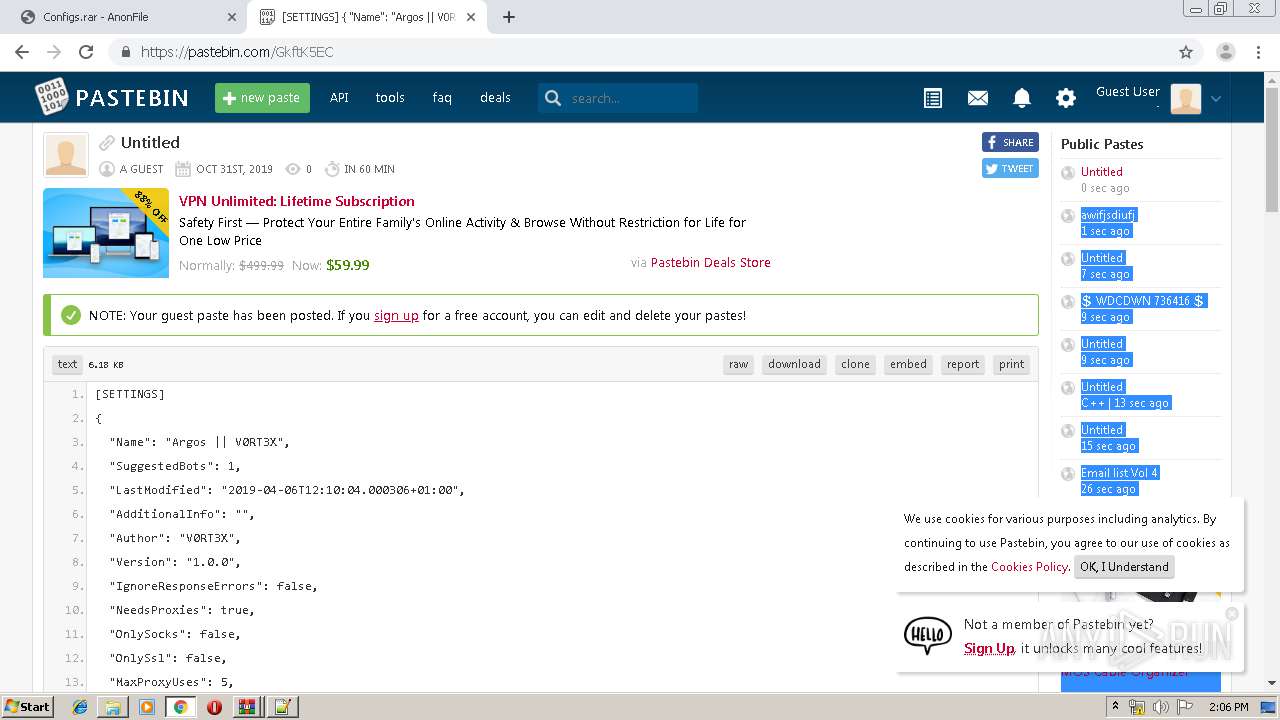
Task: Open the awifjsdiufj public paste
Action: click(x=1108, y=215)
